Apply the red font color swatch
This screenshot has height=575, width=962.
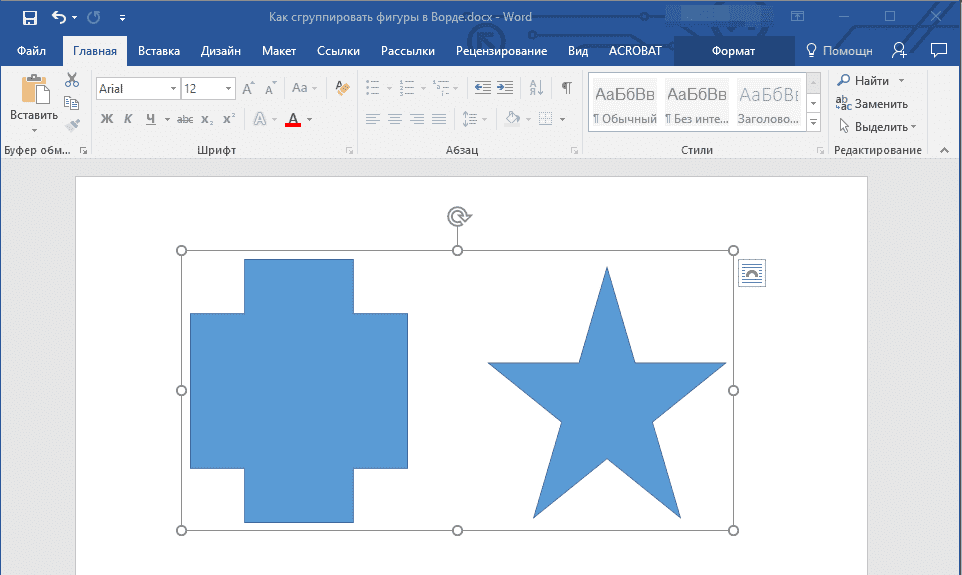(x=293, y=119)
